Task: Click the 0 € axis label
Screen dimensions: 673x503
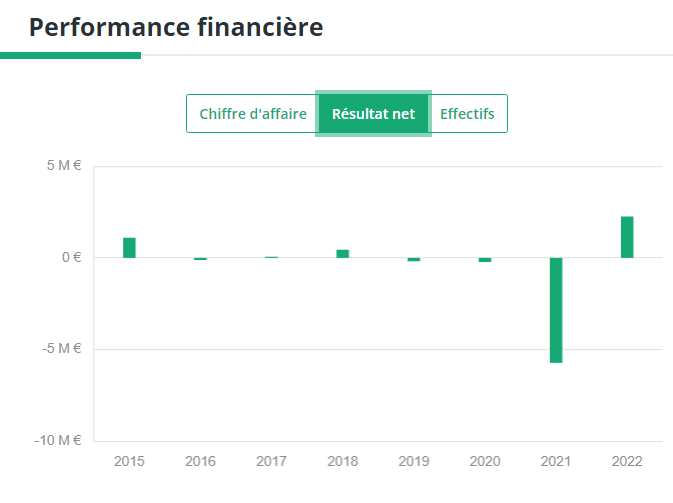Action: 72,257
